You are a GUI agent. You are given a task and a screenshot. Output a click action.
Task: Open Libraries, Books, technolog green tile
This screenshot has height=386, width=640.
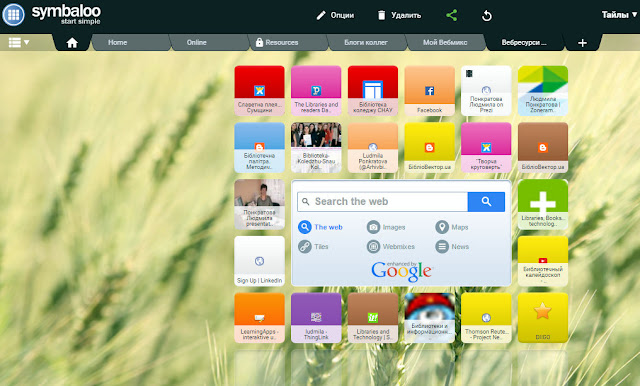click(x=543, y=204)
